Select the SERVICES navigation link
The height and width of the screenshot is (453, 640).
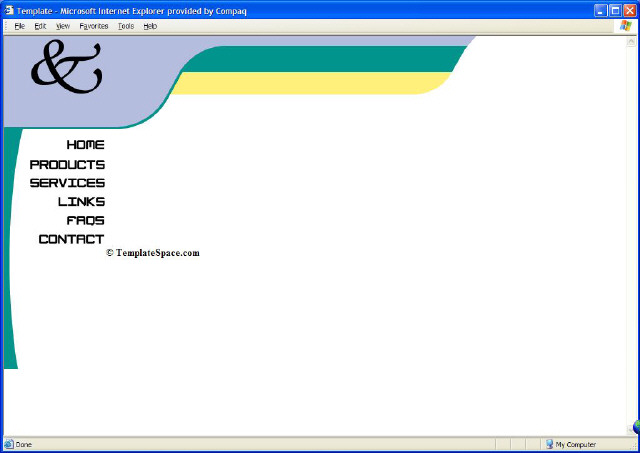[x=67, y=183]
